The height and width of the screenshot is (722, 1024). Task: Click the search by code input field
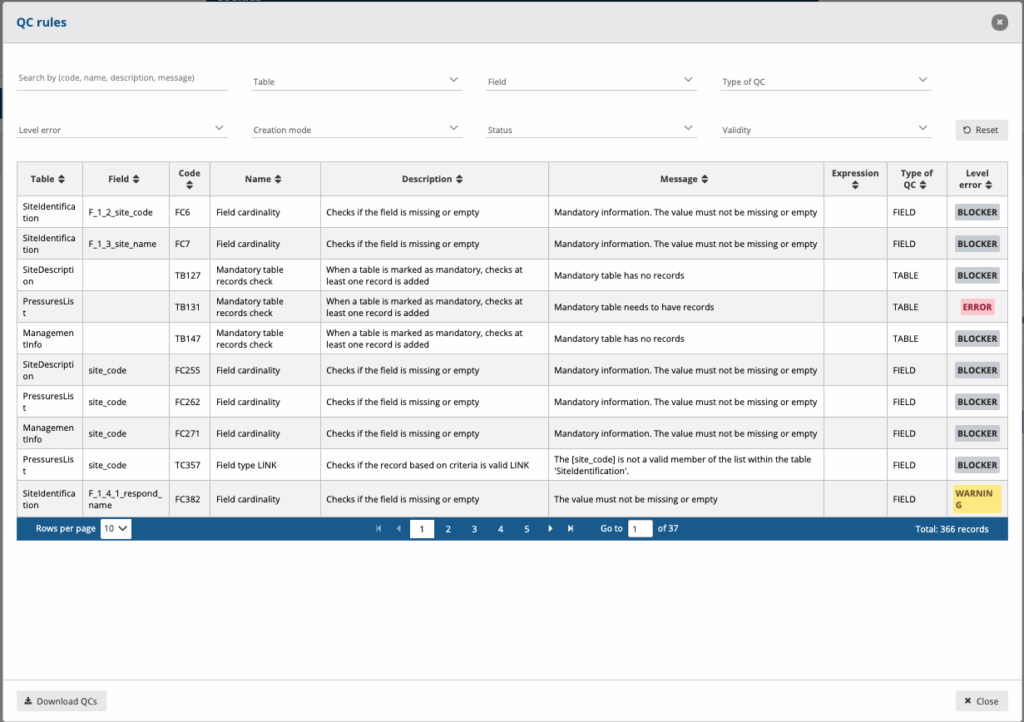(122, 78)
